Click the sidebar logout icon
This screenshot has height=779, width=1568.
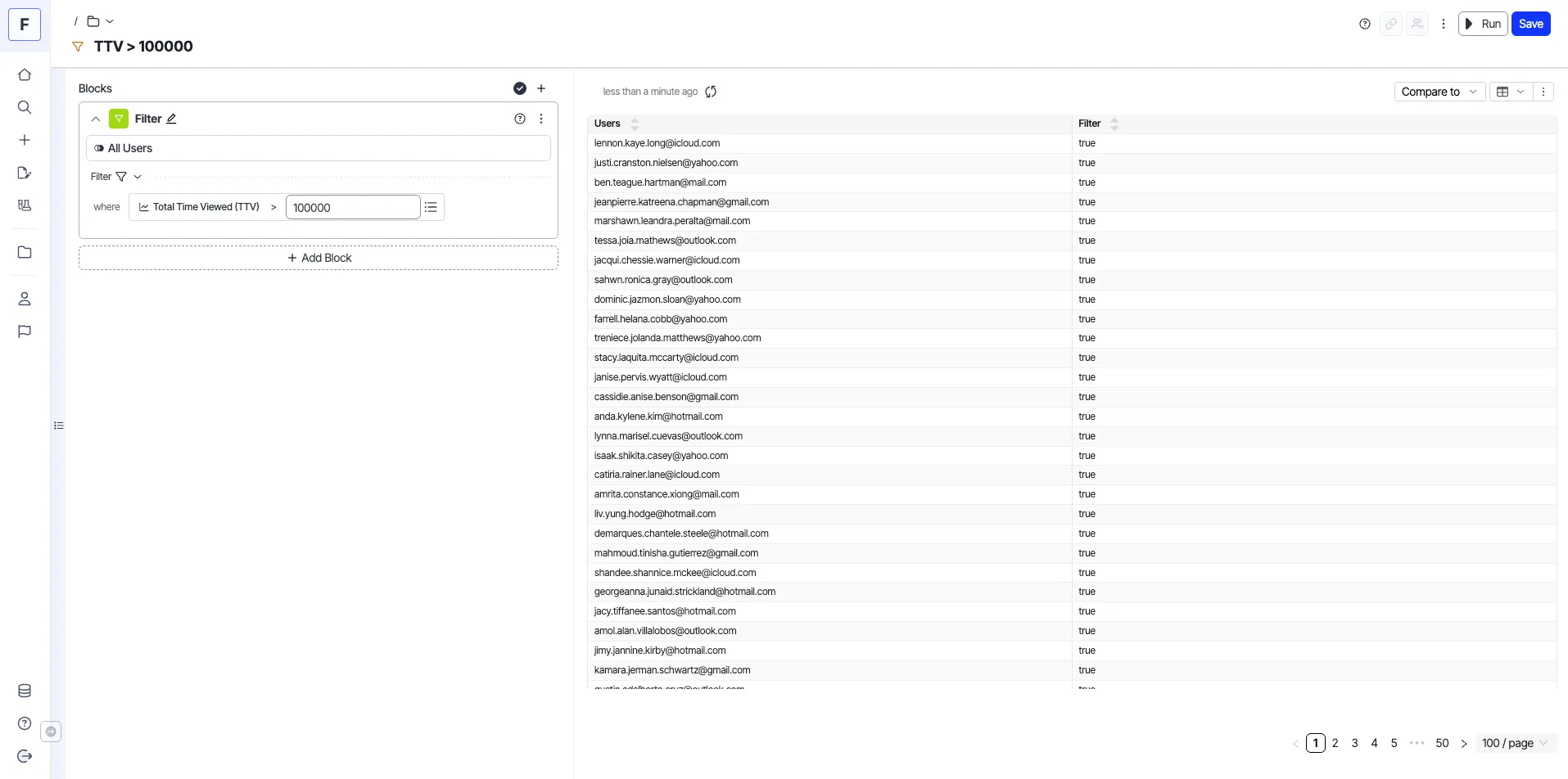point(25,756)
